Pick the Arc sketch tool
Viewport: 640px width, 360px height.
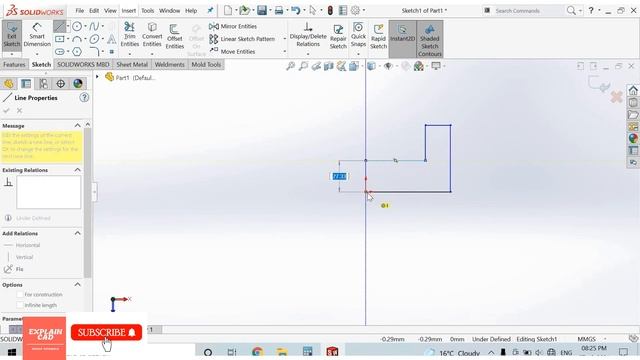77,39
